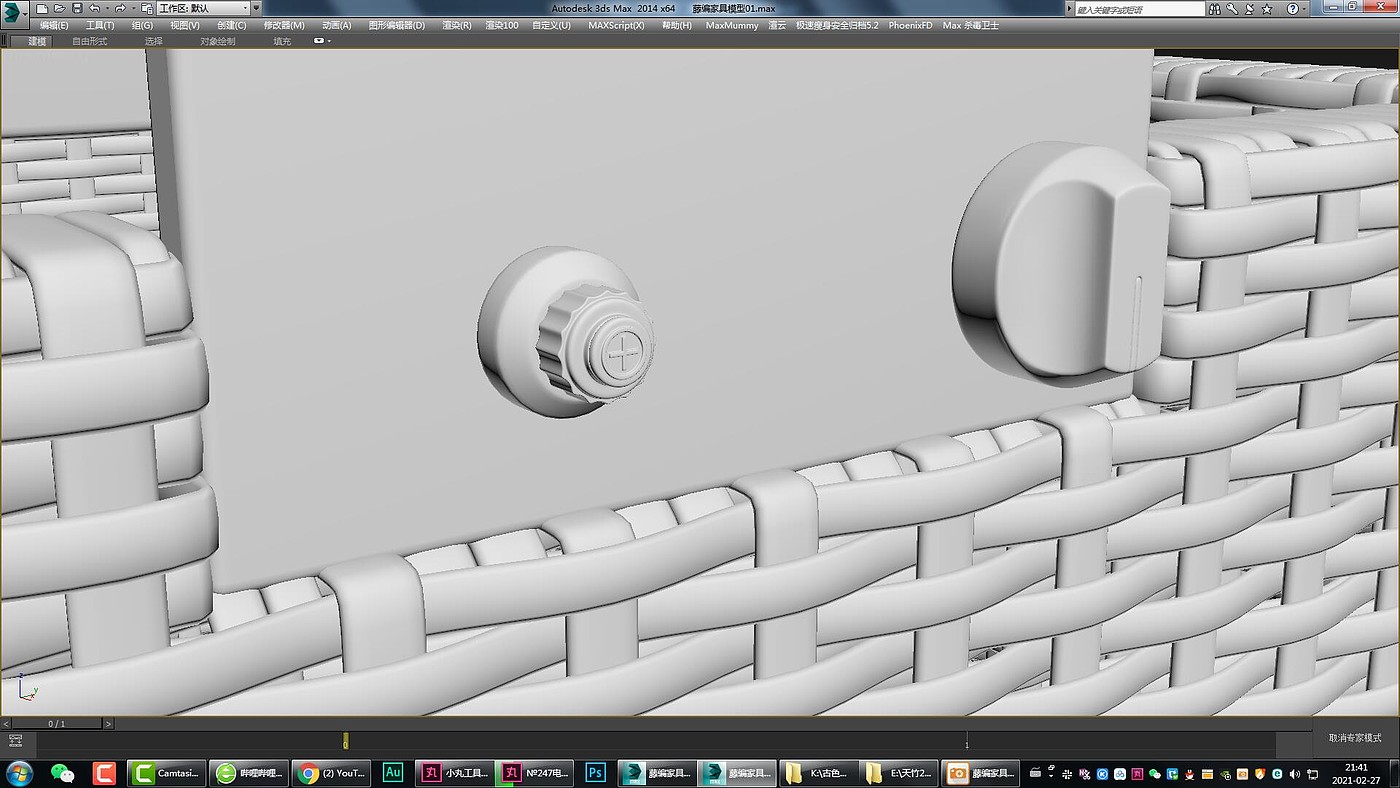Screen dimensions: 1400x788
Task: Expand the Undo history dropdown arrow
Action: coord(106,8)
